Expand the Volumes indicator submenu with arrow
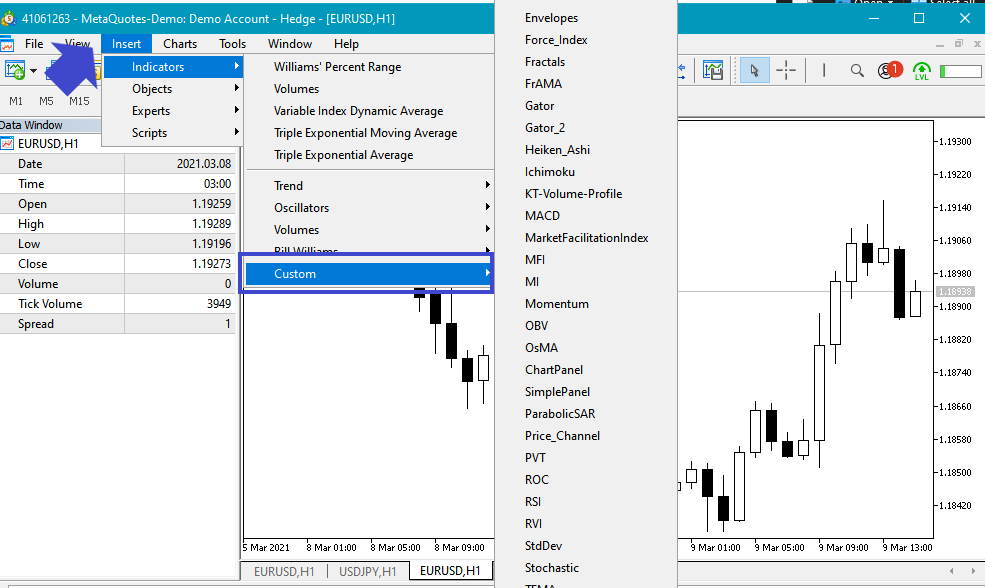 [369, 229]
